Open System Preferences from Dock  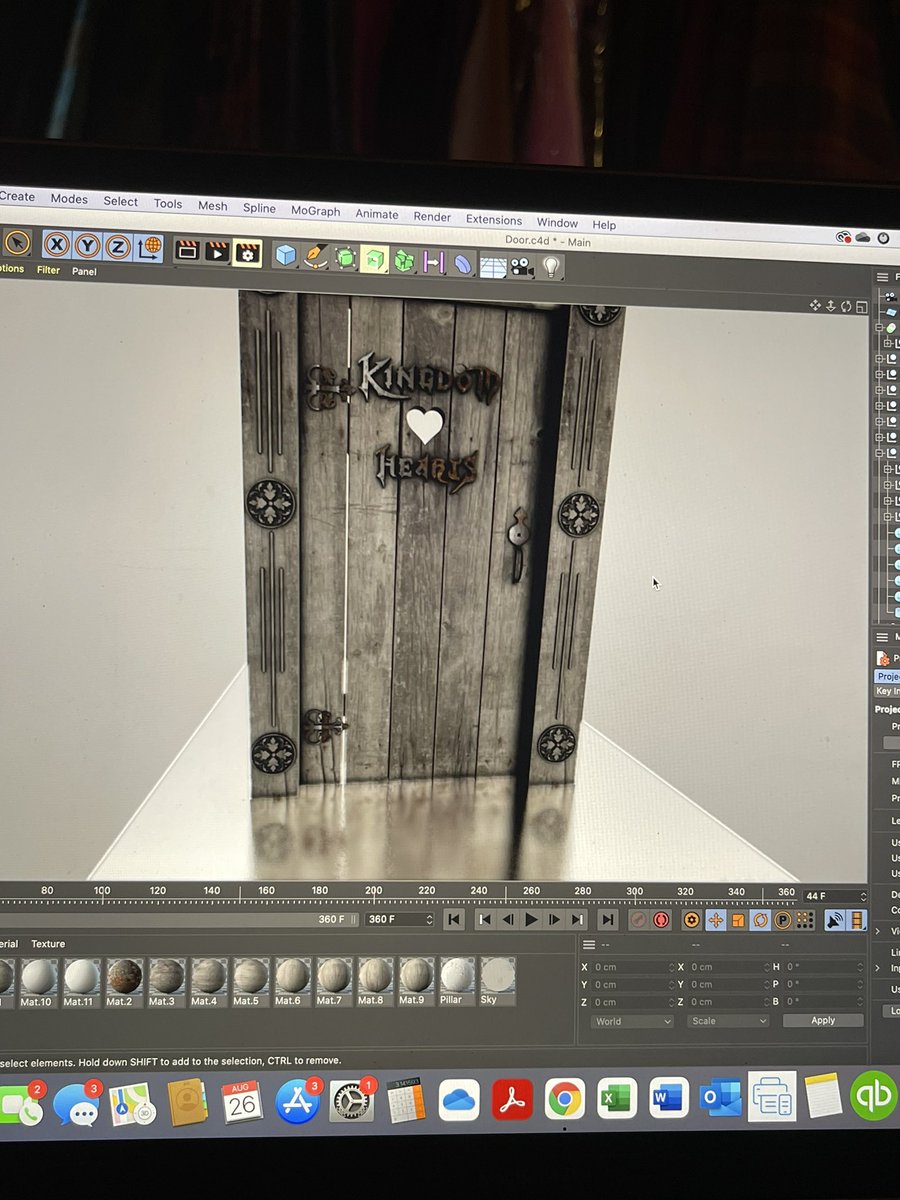coord(351,1100)
